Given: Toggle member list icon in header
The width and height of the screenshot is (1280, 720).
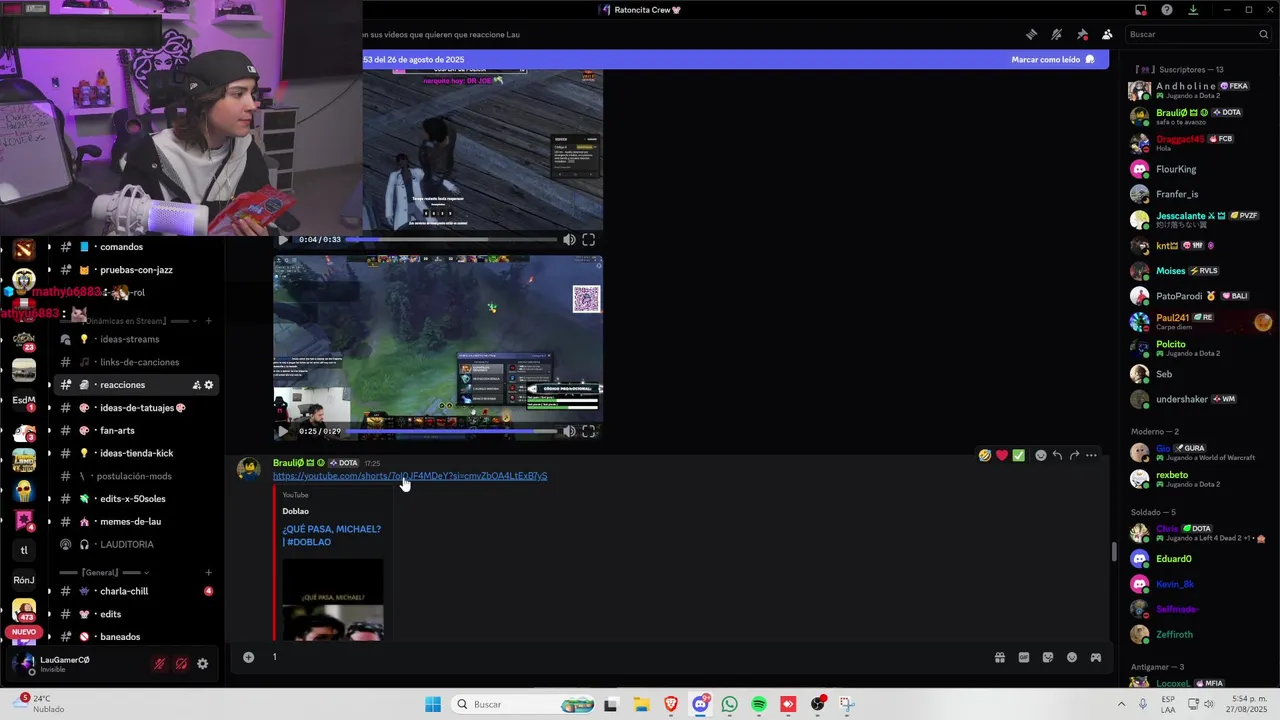Looking at the screenshot, I should tap(1107, 34).
